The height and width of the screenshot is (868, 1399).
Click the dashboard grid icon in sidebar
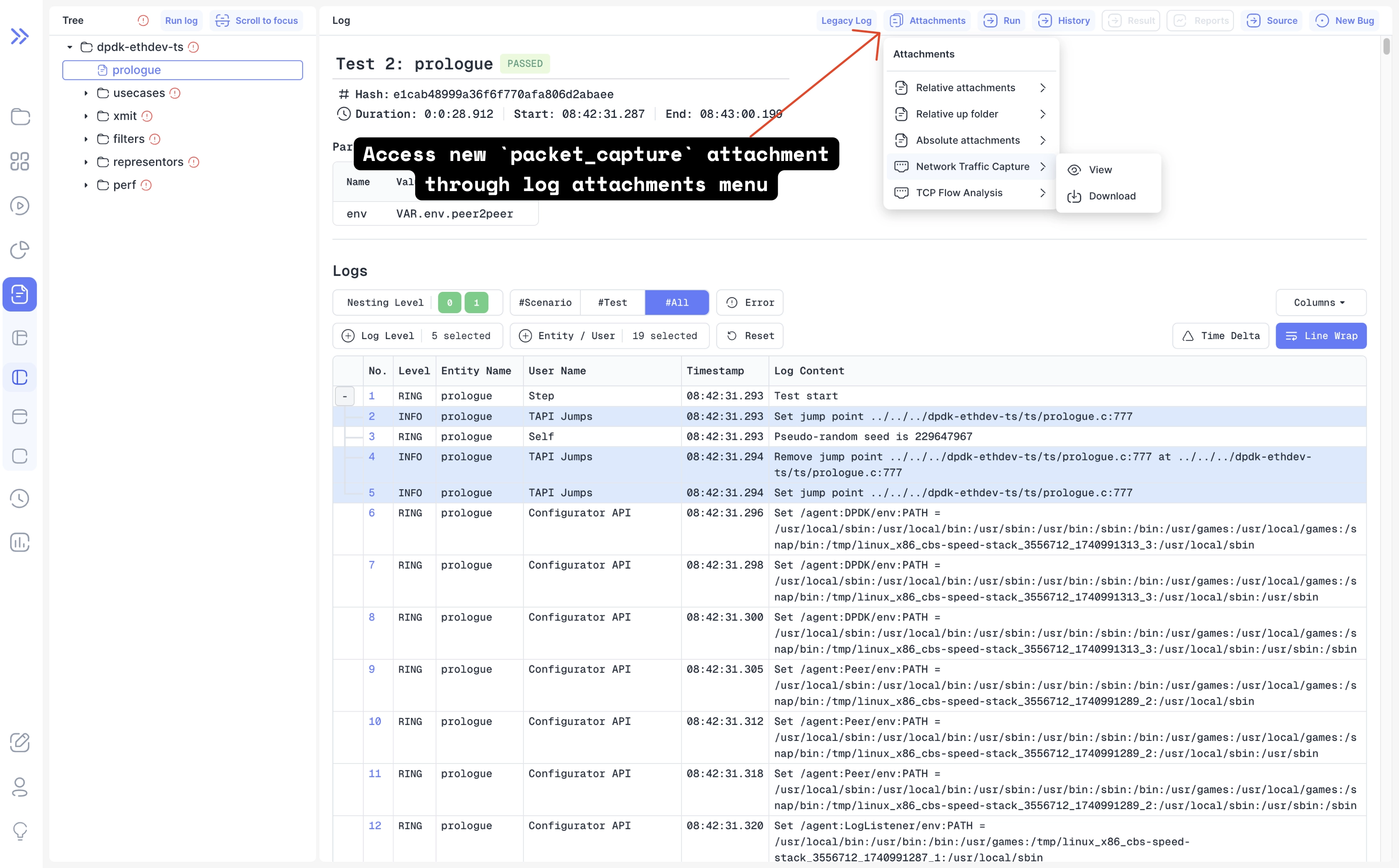click(x=20, y=161)
